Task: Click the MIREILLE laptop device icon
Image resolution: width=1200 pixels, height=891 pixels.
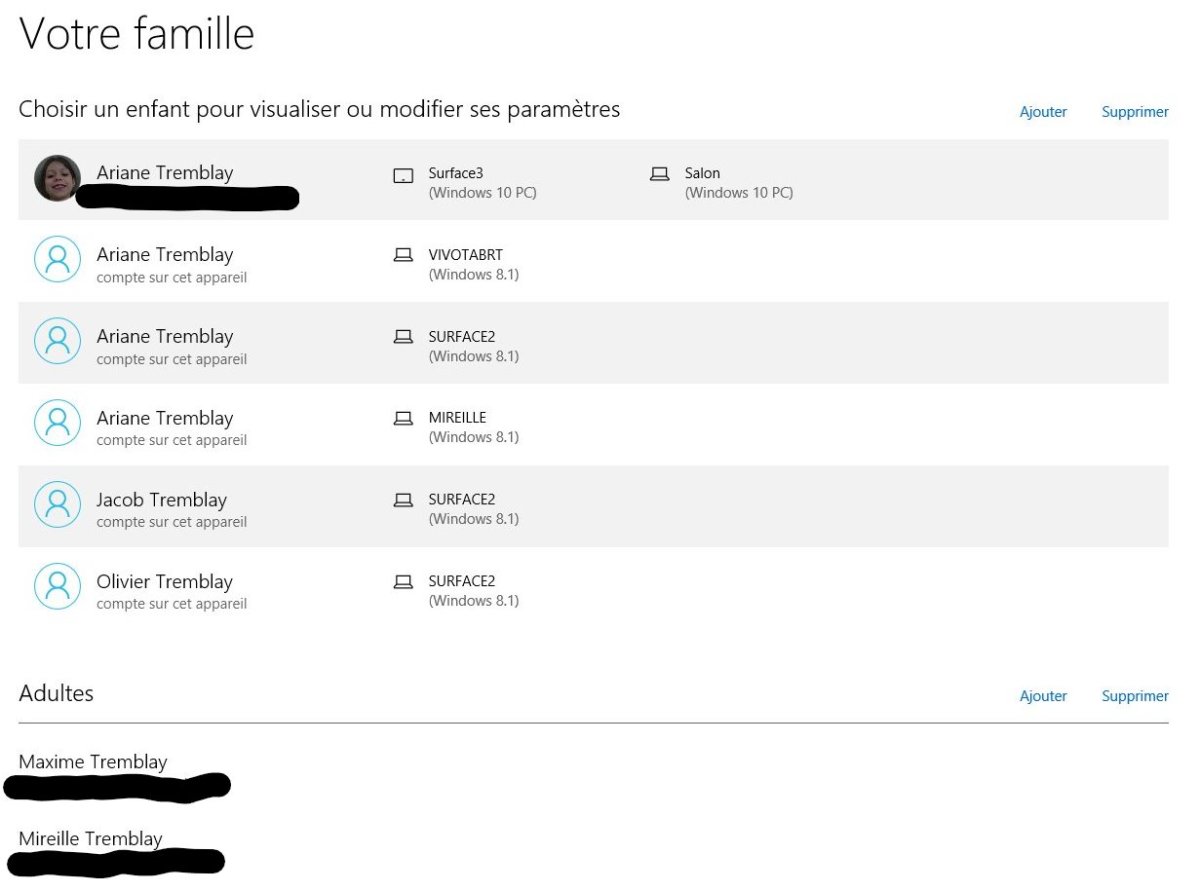Action: (403, 419)
